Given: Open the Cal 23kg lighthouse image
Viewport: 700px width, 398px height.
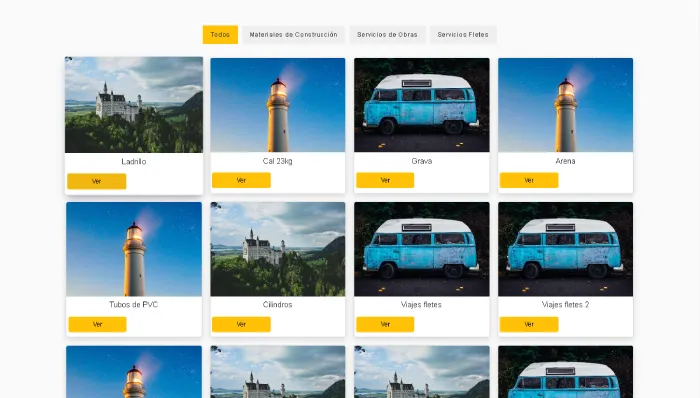Looking at the screenshot, I should (278, 105).
